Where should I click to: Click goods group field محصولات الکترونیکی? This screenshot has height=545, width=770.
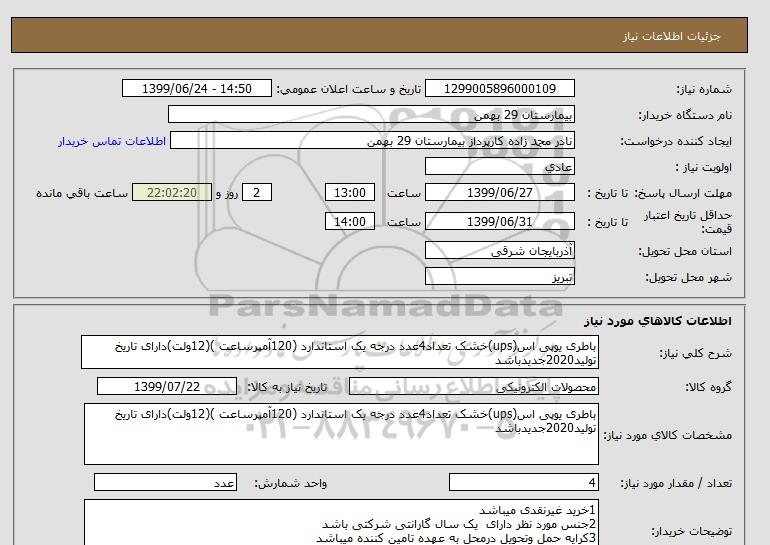tap(474, 386)
